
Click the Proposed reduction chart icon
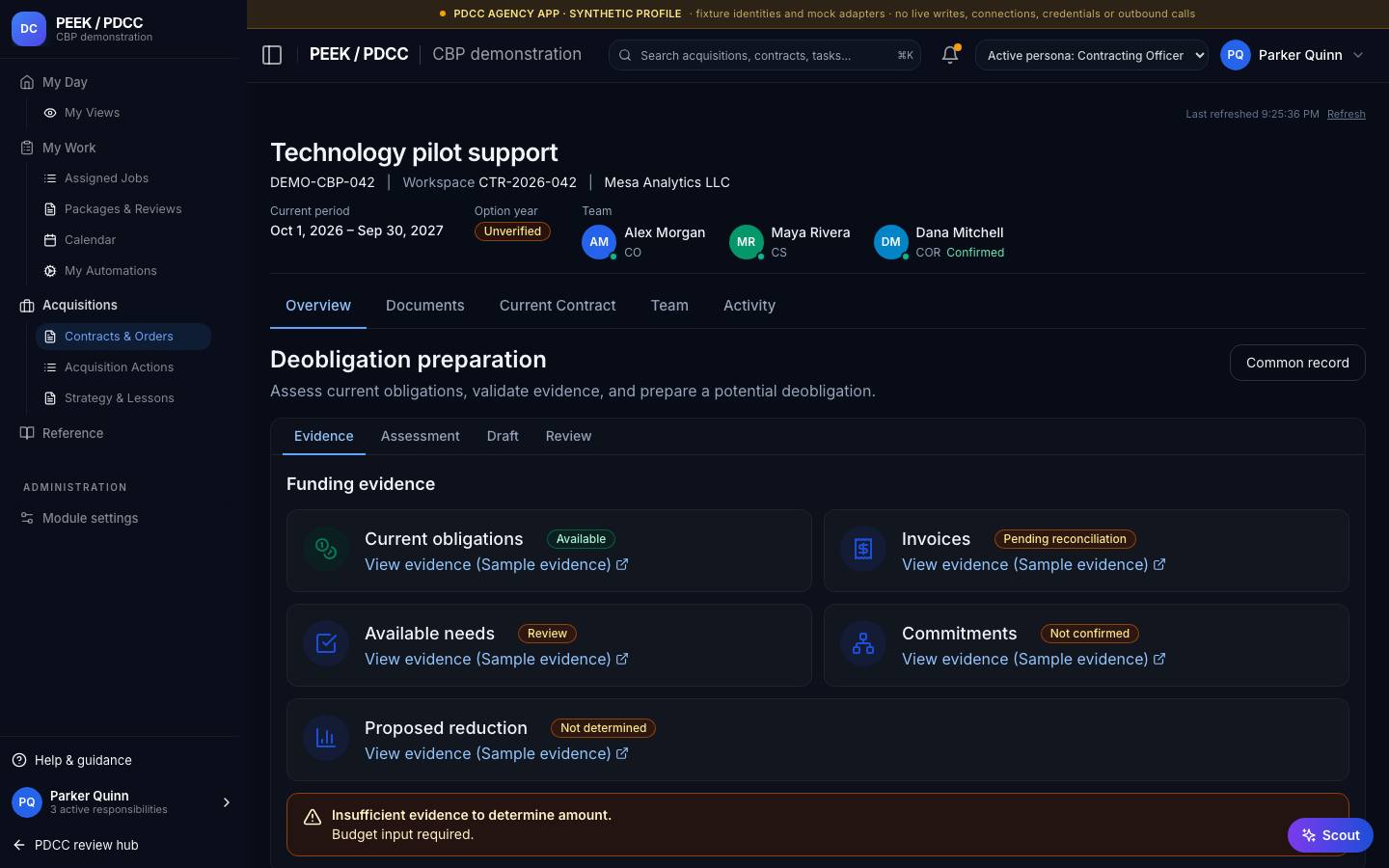tap(326, 739)
